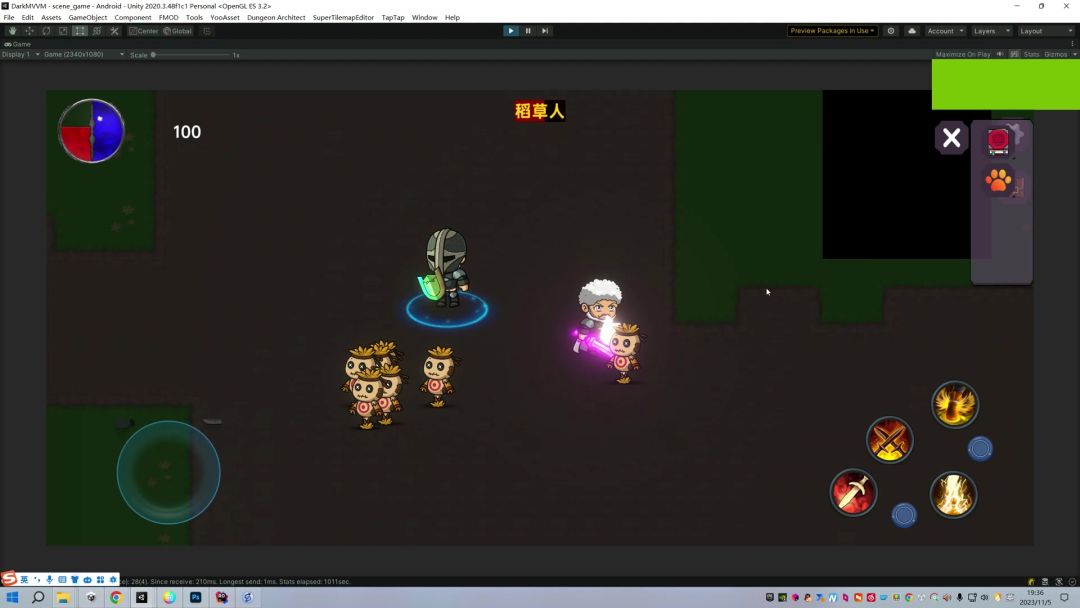Pause the game with Pause button
Screen dimensions: 1080x608
528,31
